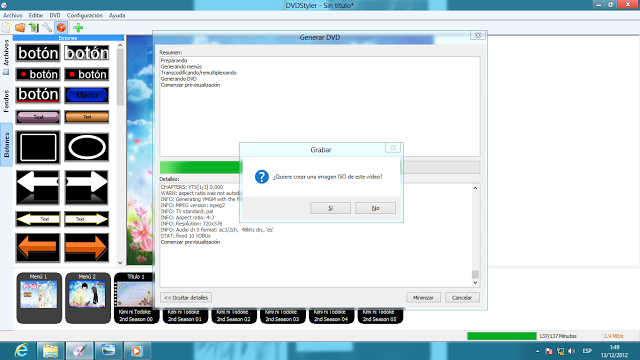Click the volume speaker tray icon

(x=572, y=351)
